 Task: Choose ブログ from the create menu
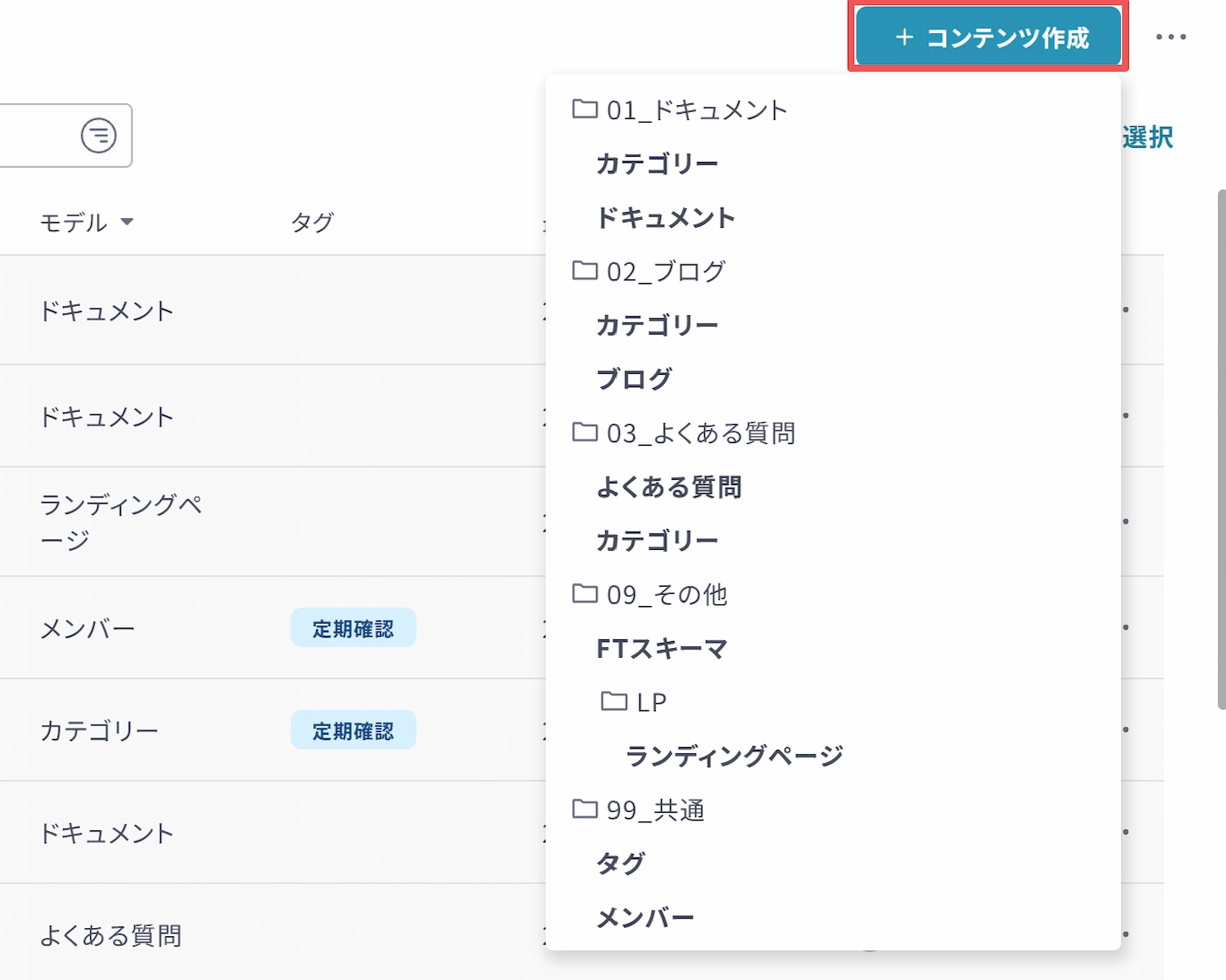pos(634,379)
